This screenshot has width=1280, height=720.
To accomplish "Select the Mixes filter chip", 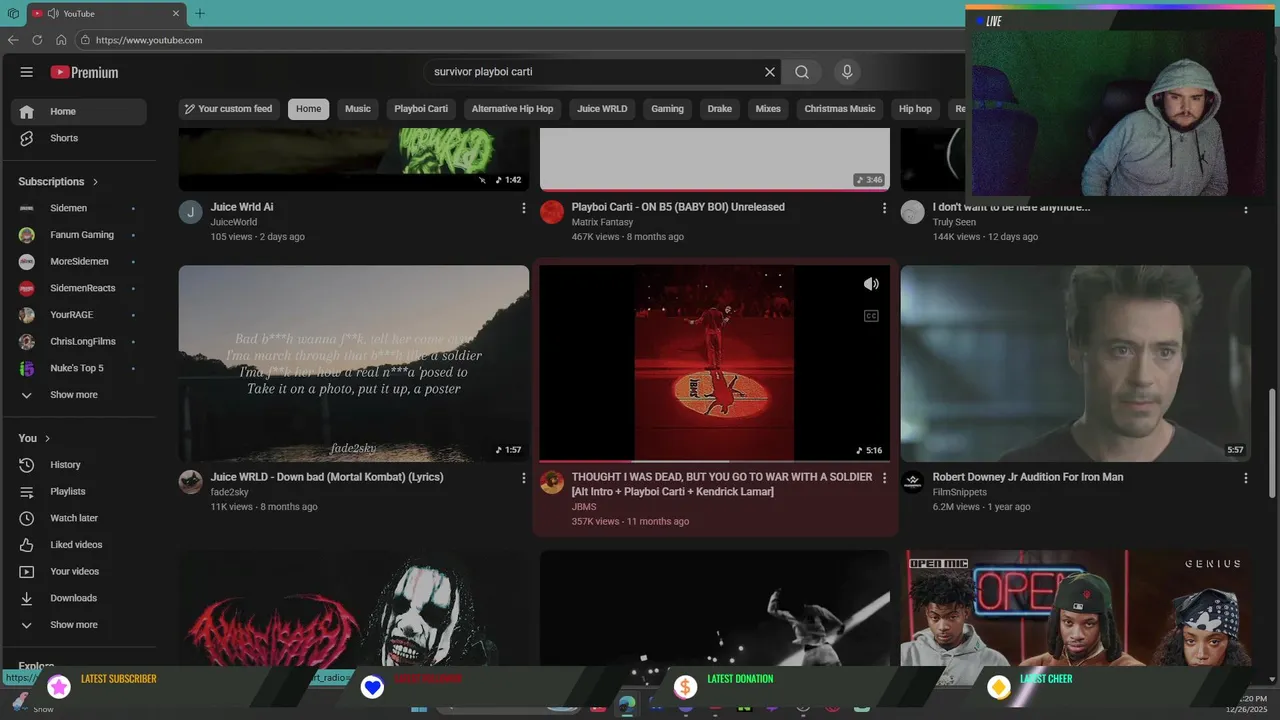I will (768, 109).
